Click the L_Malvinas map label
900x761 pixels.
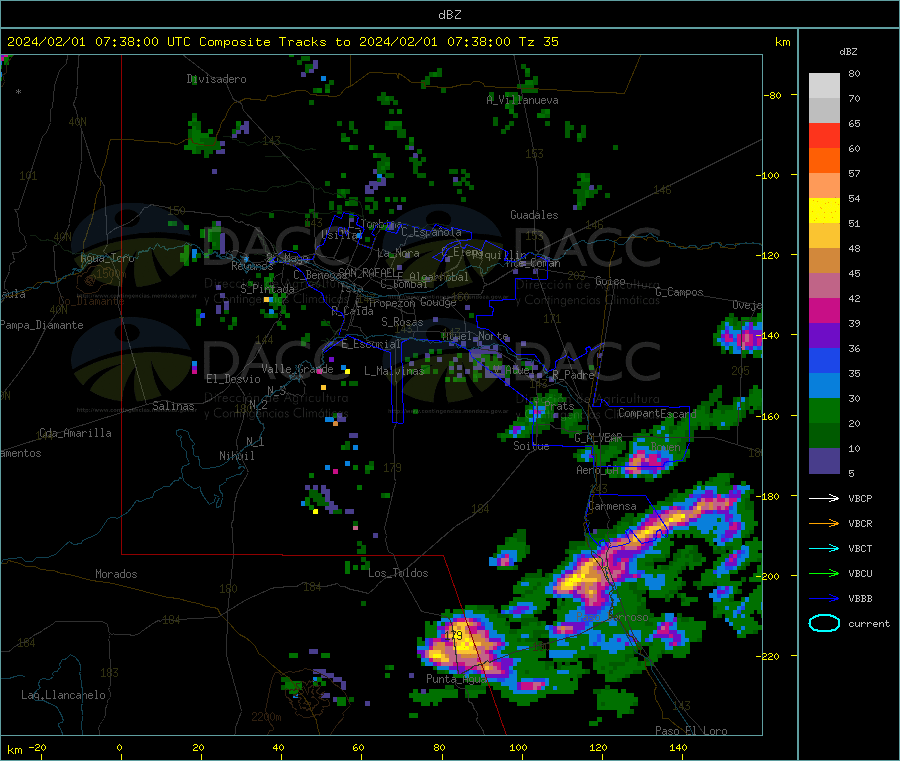(394, 371)
